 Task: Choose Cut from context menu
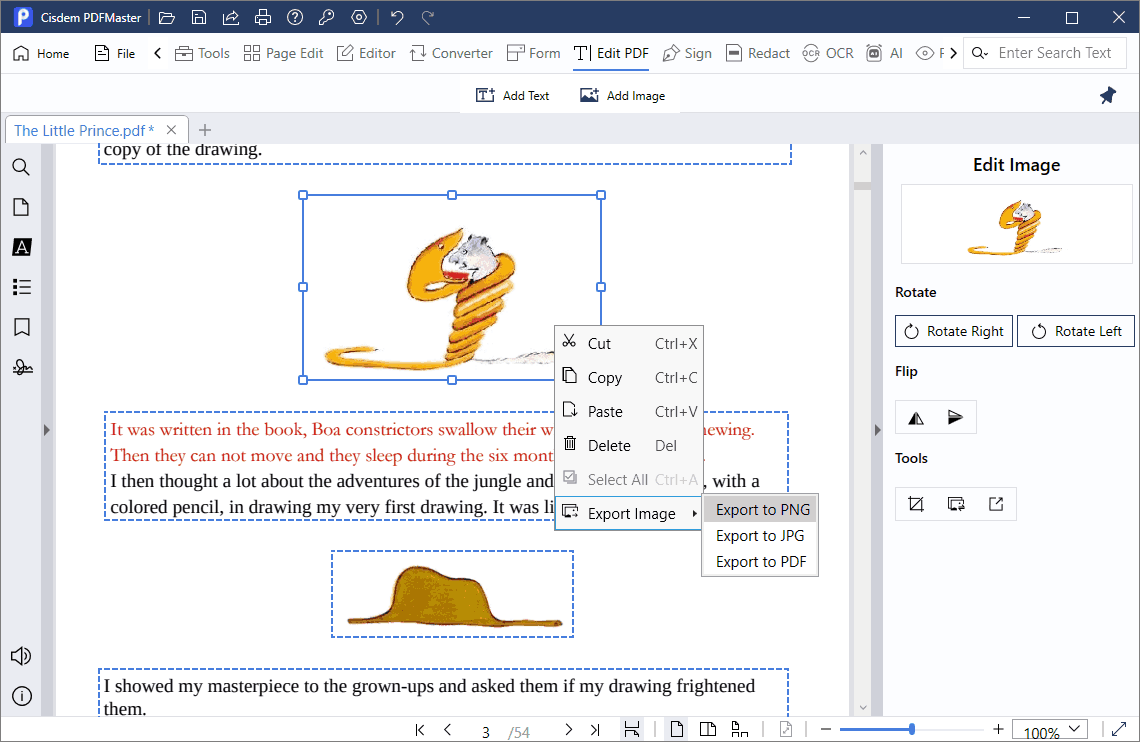point(630,344)
